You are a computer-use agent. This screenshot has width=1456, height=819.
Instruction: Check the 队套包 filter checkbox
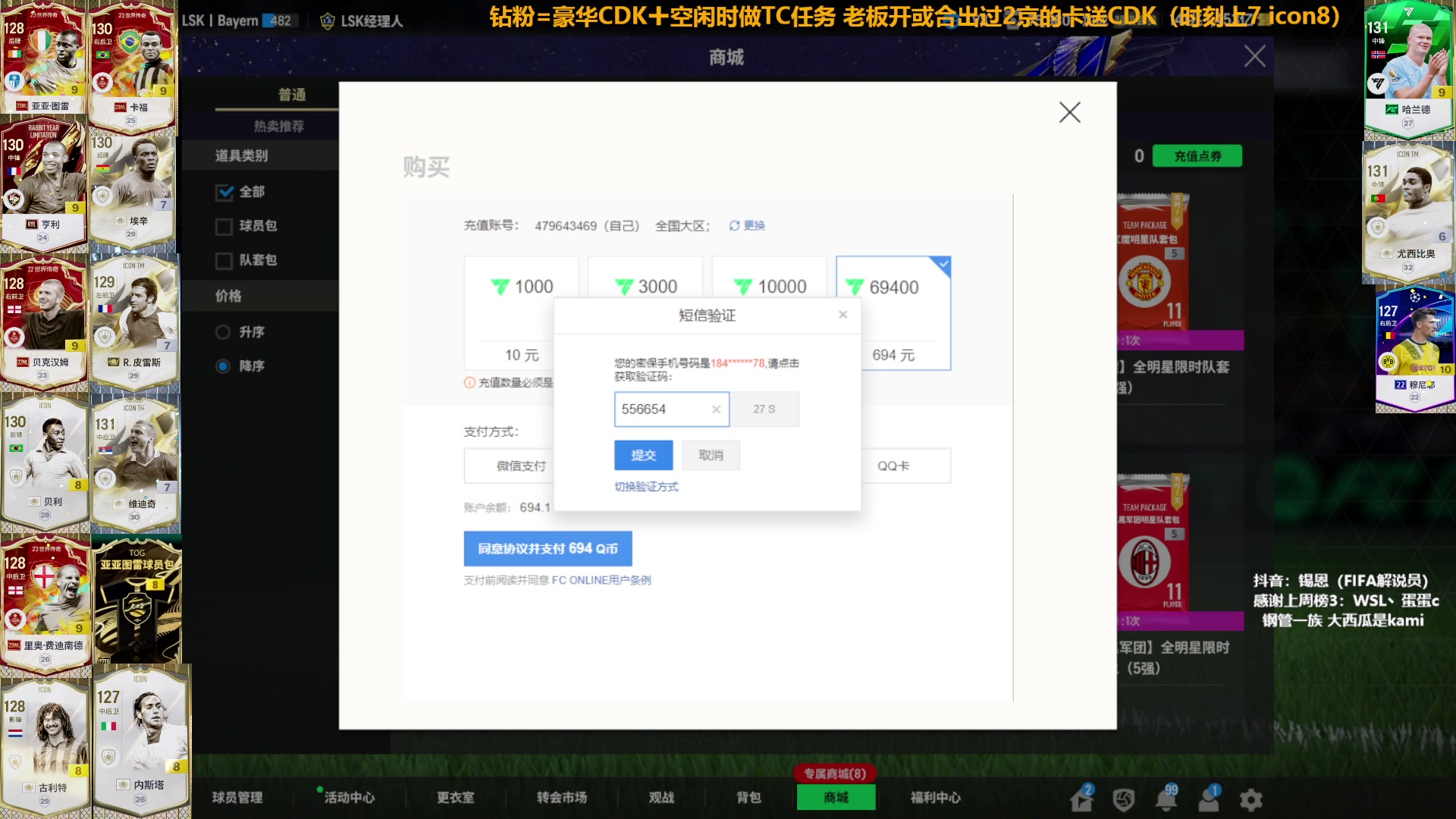(224, 261)
